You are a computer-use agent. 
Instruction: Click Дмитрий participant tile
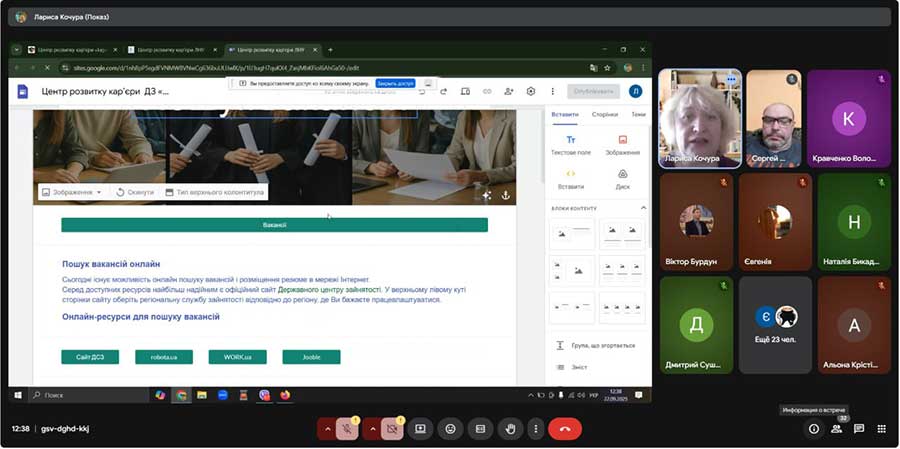pos(696,325)
